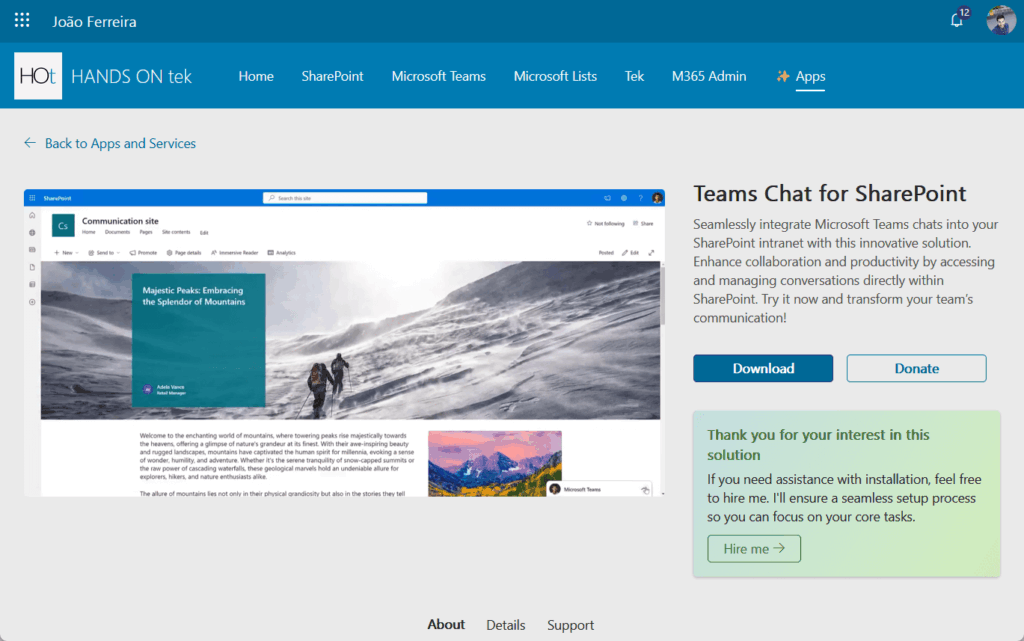
Task: Open the notifications bell
Action: pyautogui.click(x=957, y=20)
